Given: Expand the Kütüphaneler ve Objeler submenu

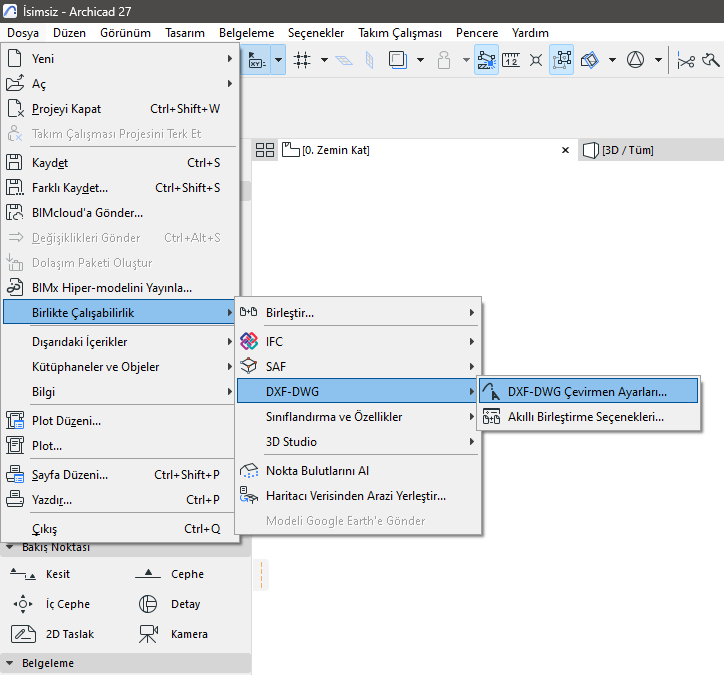Looking at the screenshot, I should (x=229, y=366).
